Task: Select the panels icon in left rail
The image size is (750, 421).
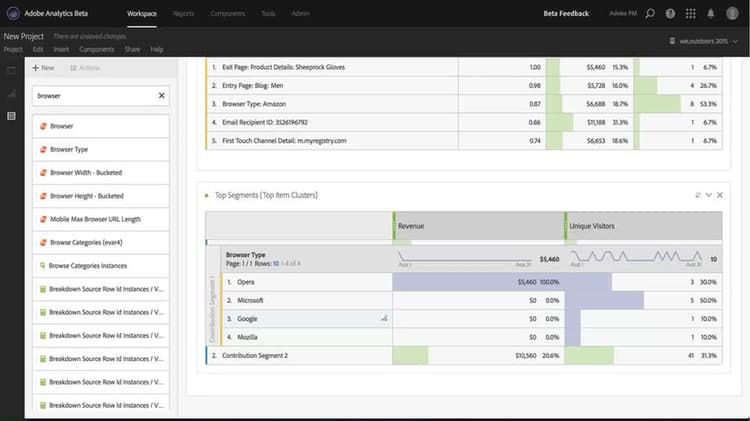Action: (11, 70)
